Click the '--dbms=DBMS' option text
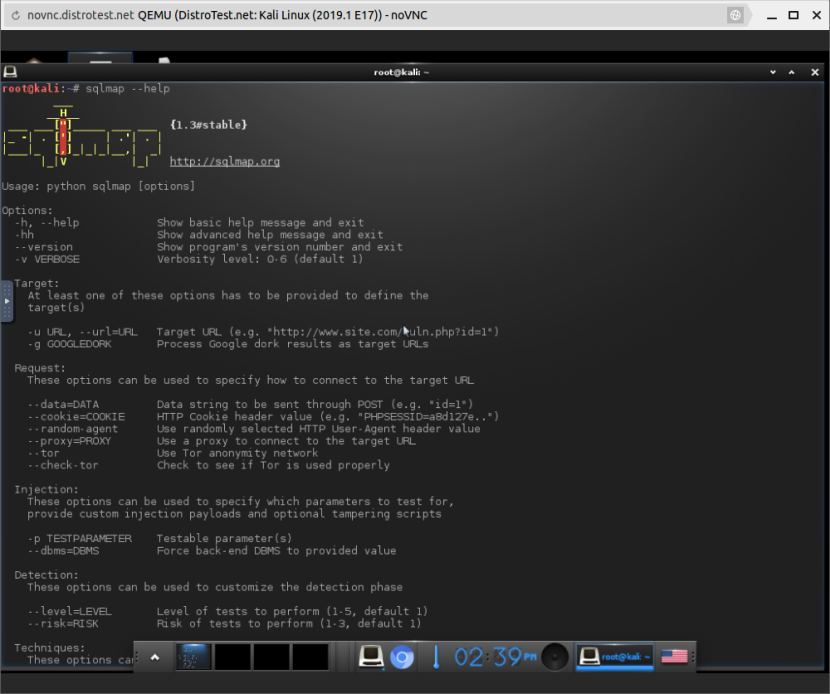Viewport: 830px width, 694px height. pyautogui.click(x=64, y=551)
